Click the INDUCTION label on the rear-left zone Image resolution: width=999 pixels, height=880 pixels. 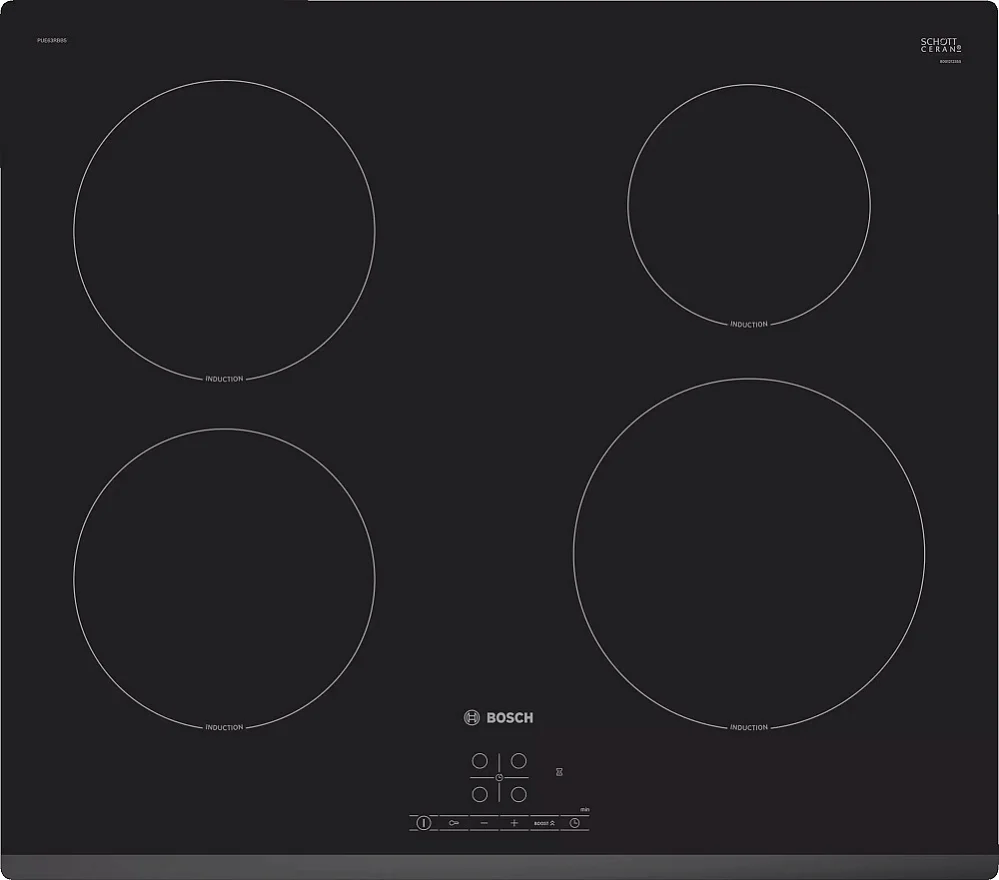tap(224, 379)
